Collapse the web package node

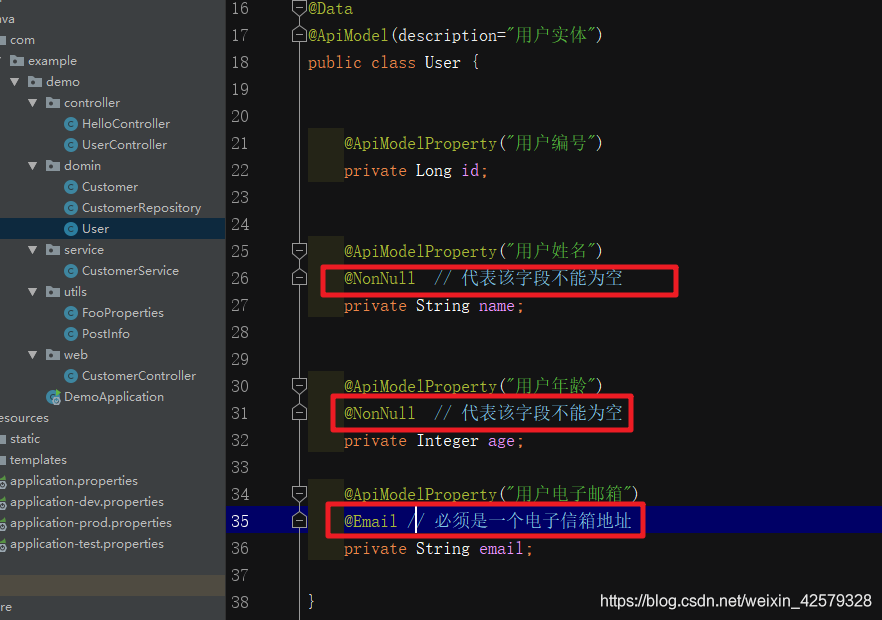tap(33, 355)
